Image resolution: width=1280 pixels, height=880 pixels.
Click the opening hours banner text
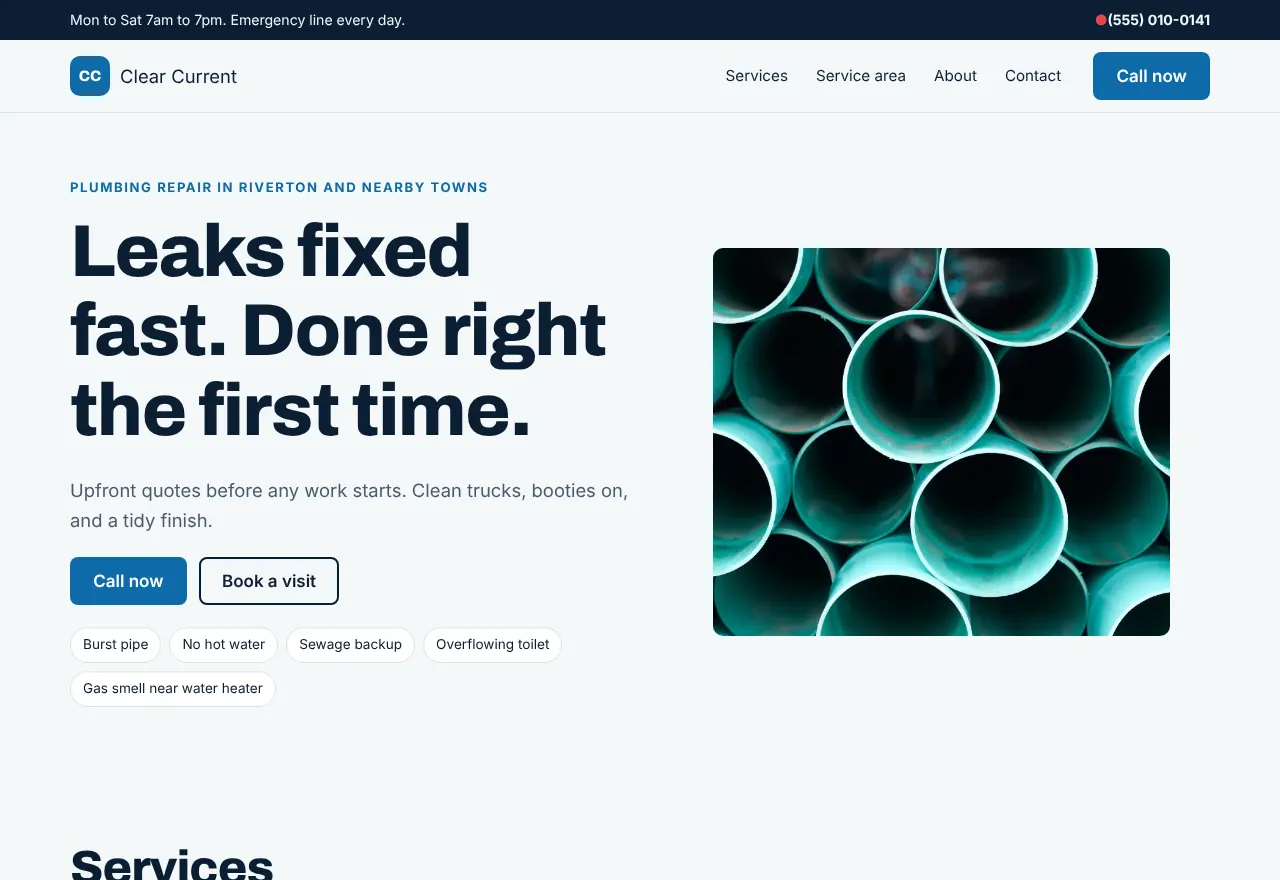[238, 20]
